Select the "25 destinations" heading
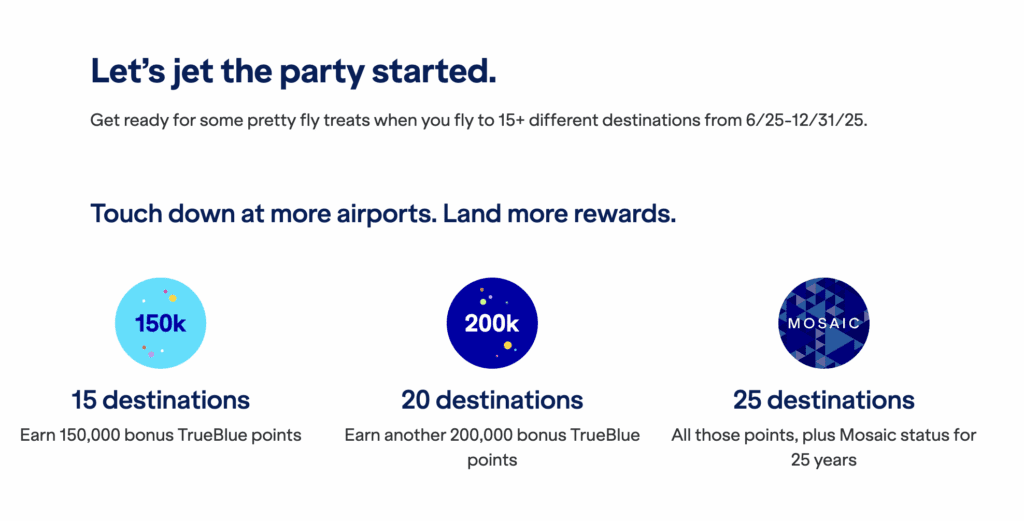 (823, 400)
